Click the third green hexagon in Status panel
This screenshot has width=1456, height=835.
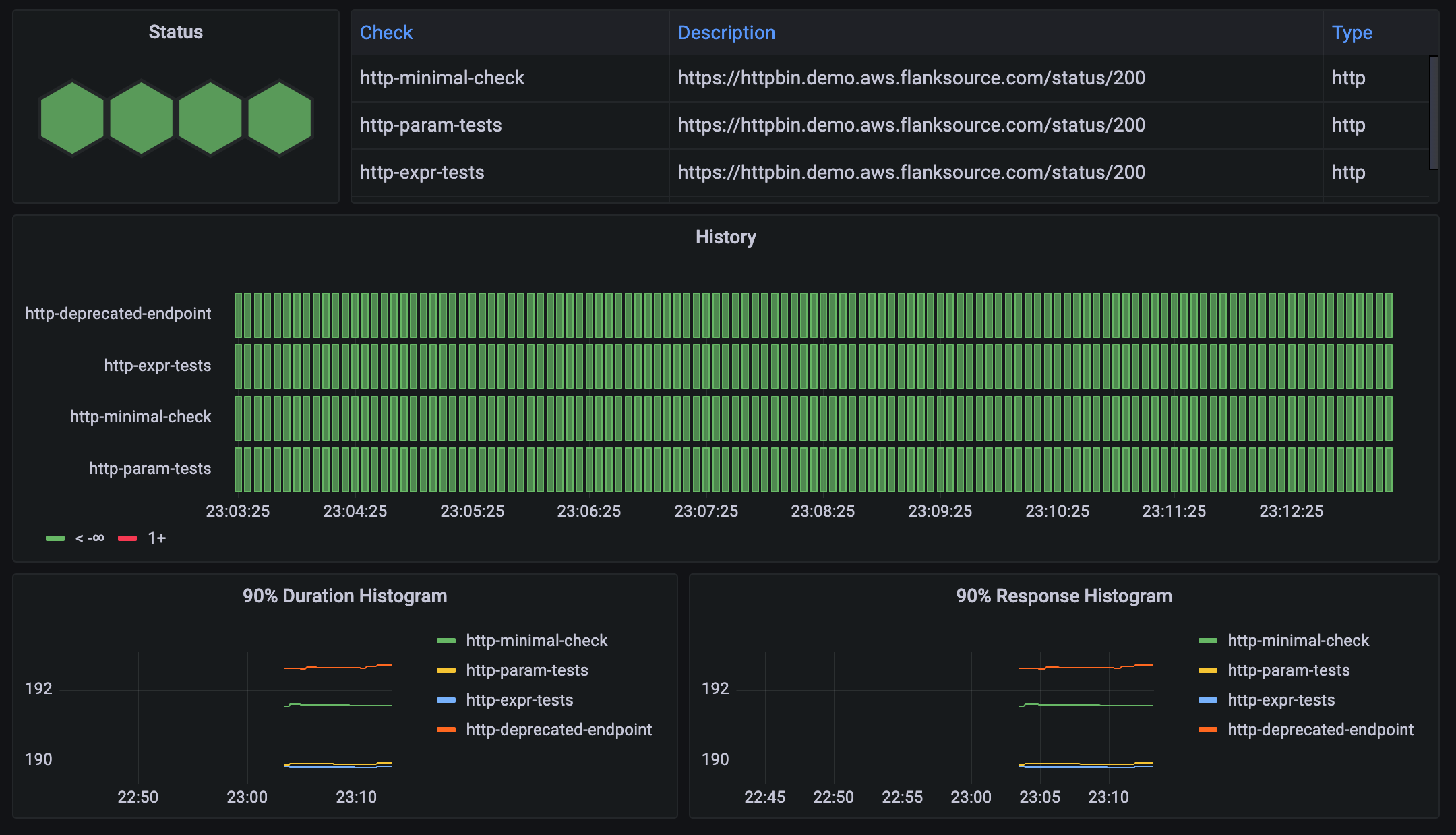click(x=210, y=119)
